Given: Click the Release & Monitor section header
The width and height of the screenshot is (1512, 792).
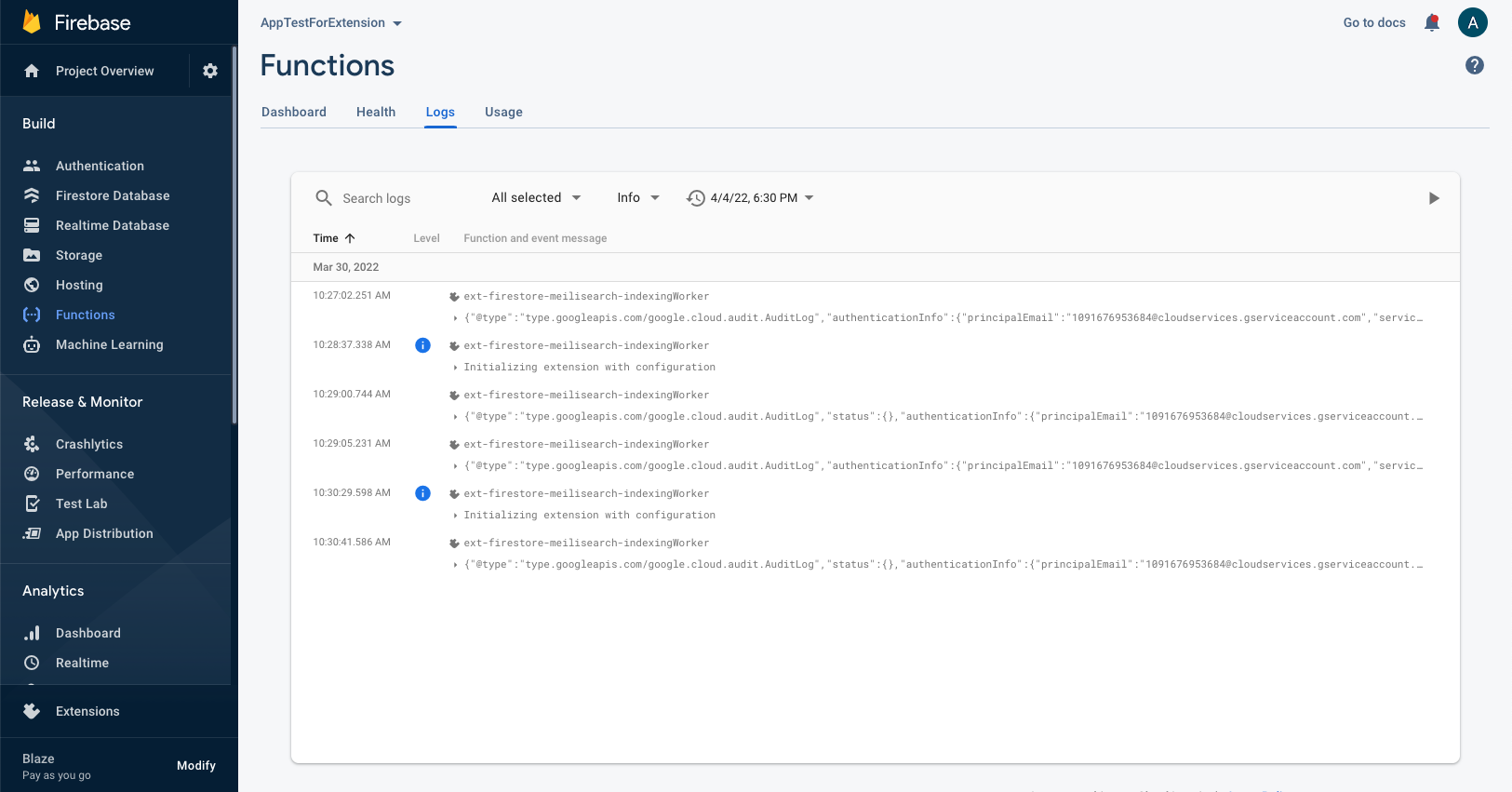Looking at the screenshot, I should (x=83, y=402).
